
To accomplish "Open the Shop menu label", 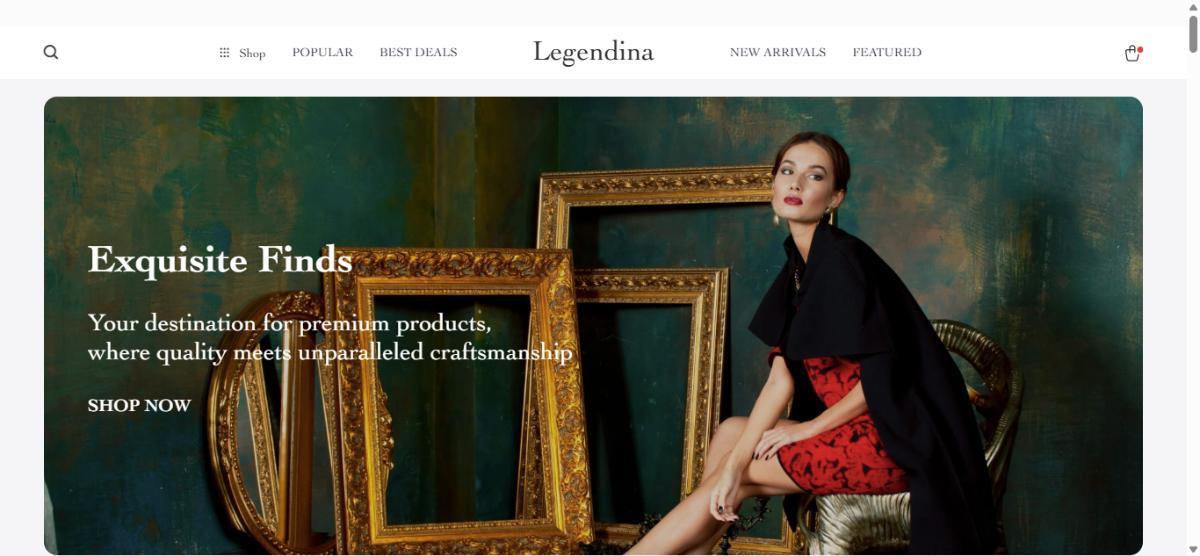I will pyautogui.click(x=252, y=53).
